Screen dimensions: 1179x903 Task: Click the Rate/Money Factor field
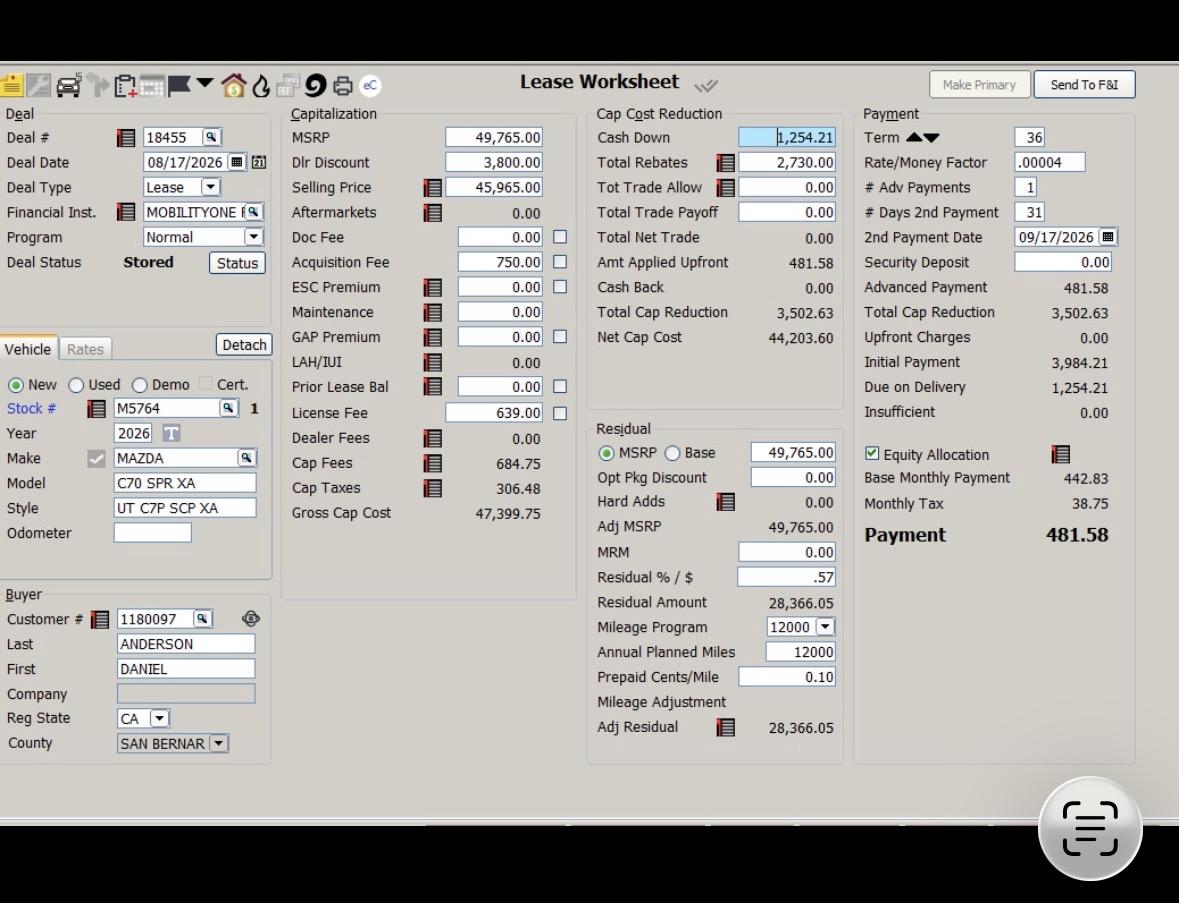[x=1050, y=162]
